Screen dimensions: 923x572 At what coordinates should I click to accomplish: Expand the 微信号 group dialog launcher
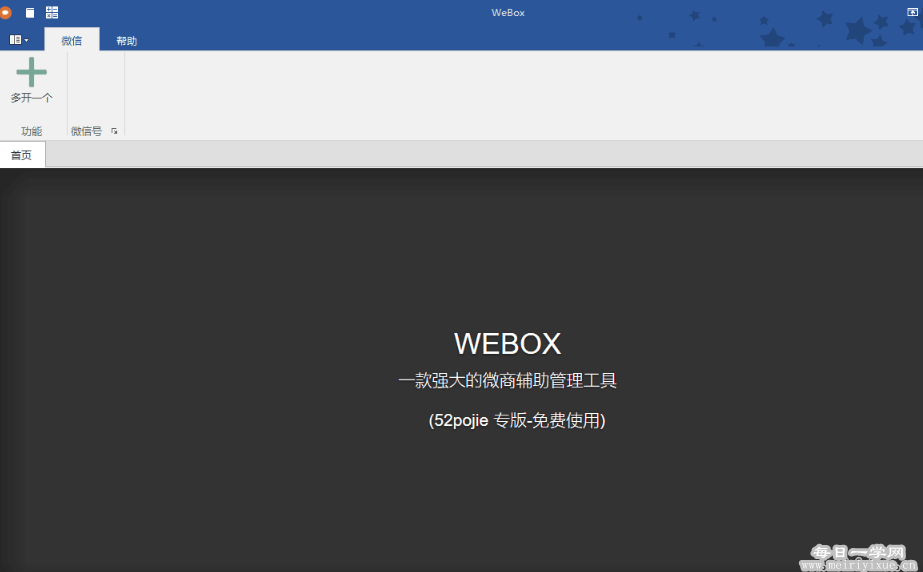114,131
